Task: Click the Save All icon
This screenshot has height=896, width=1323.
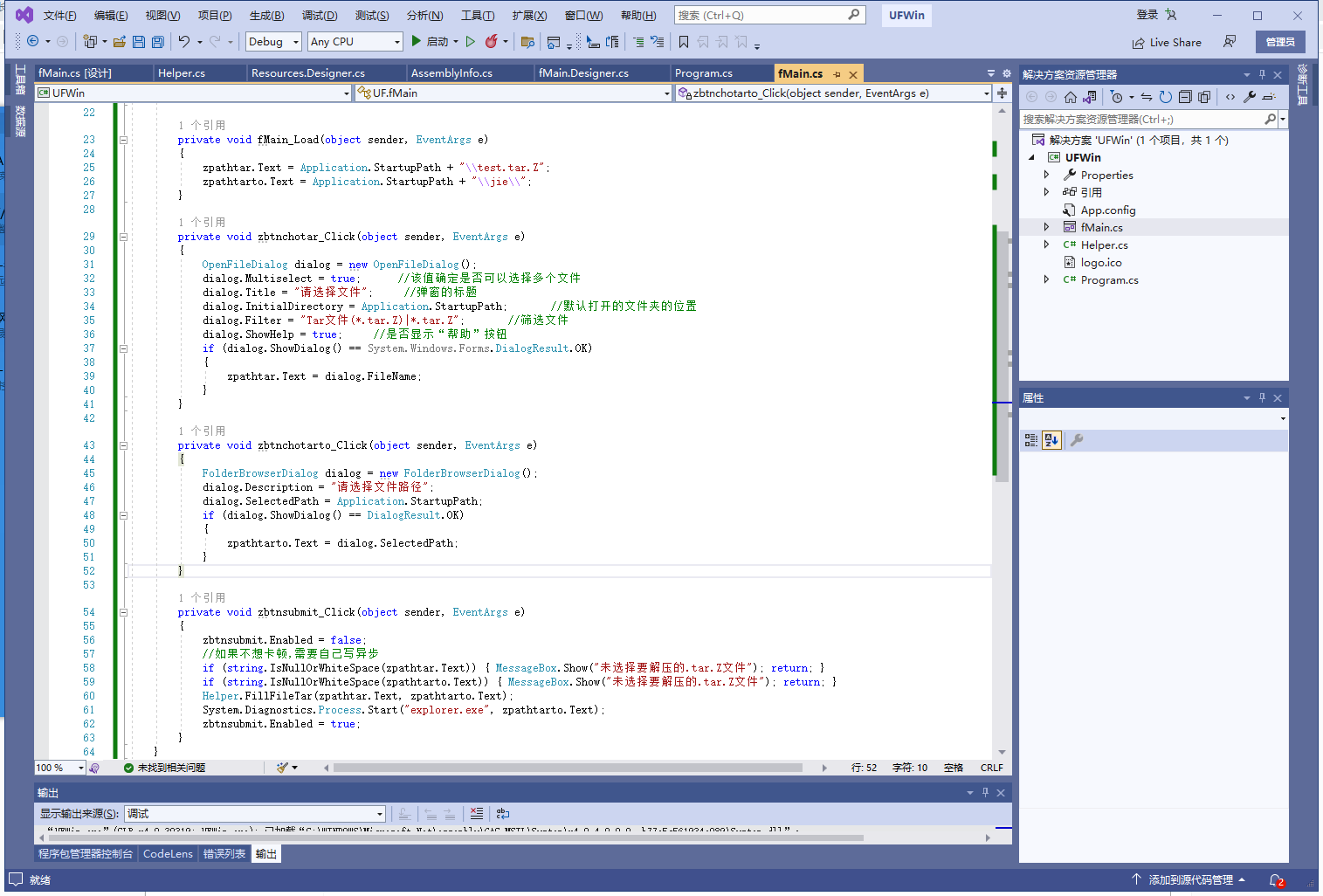Action: click(158, 41)
